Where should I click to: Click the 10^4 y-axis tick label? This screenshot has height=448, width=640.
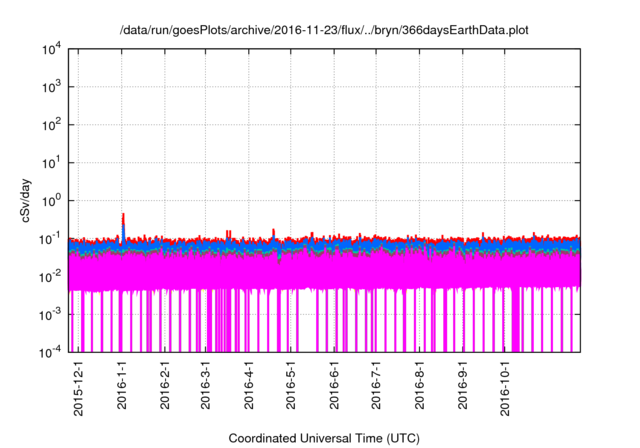click(53, 50)
